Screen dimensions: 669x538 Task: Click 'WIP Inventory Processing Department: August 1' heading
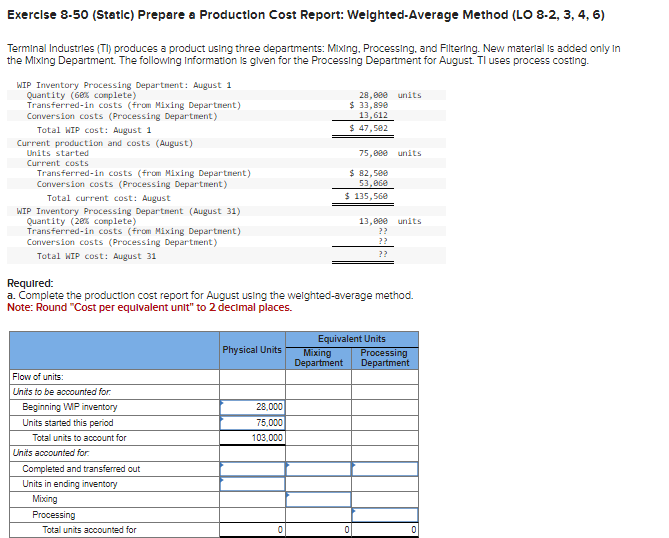[124, 85]
